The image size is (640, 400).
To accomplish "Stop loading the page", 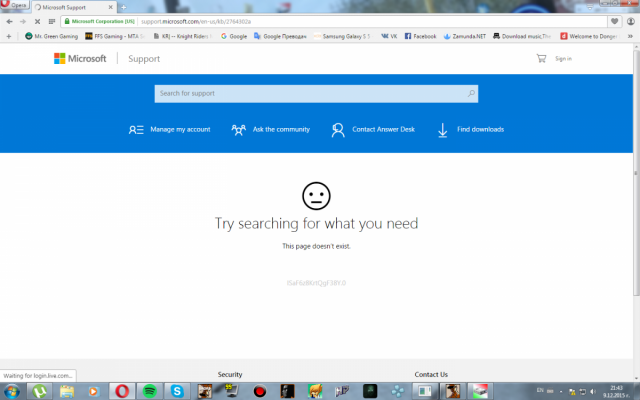I will coord(37,21).
